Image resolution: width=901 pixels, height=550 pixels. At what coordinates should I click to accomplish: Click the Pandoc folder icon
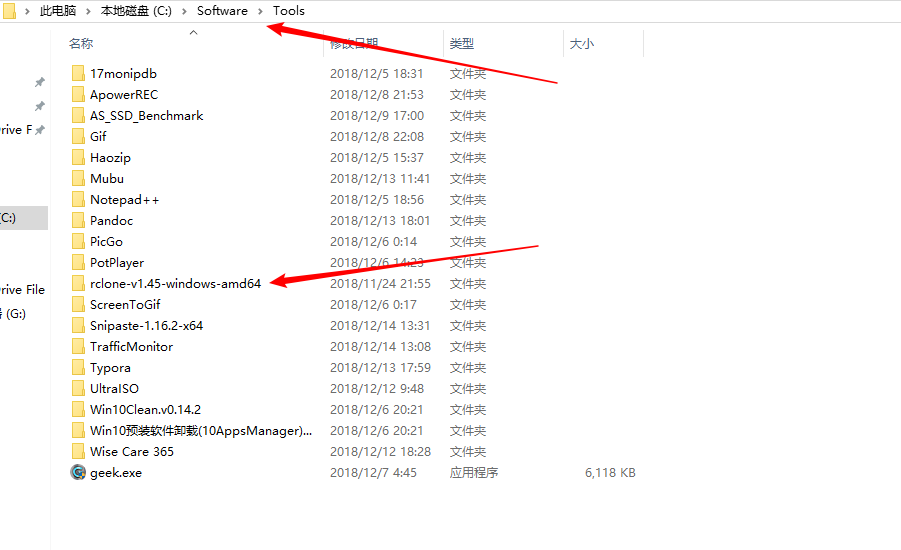(78, 221)
